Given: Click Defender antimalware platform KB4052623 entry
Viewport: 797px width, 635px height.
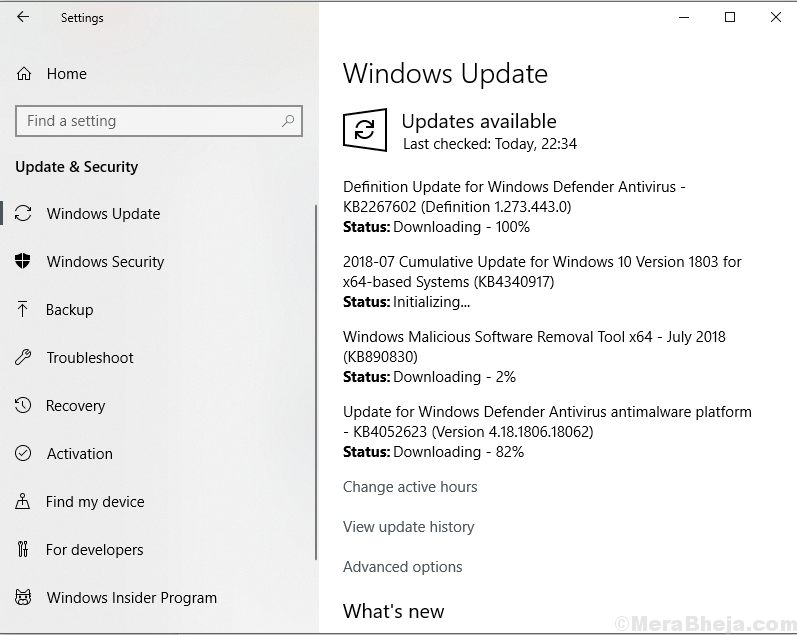Looking at the screenshot, I should click(547, 421).
